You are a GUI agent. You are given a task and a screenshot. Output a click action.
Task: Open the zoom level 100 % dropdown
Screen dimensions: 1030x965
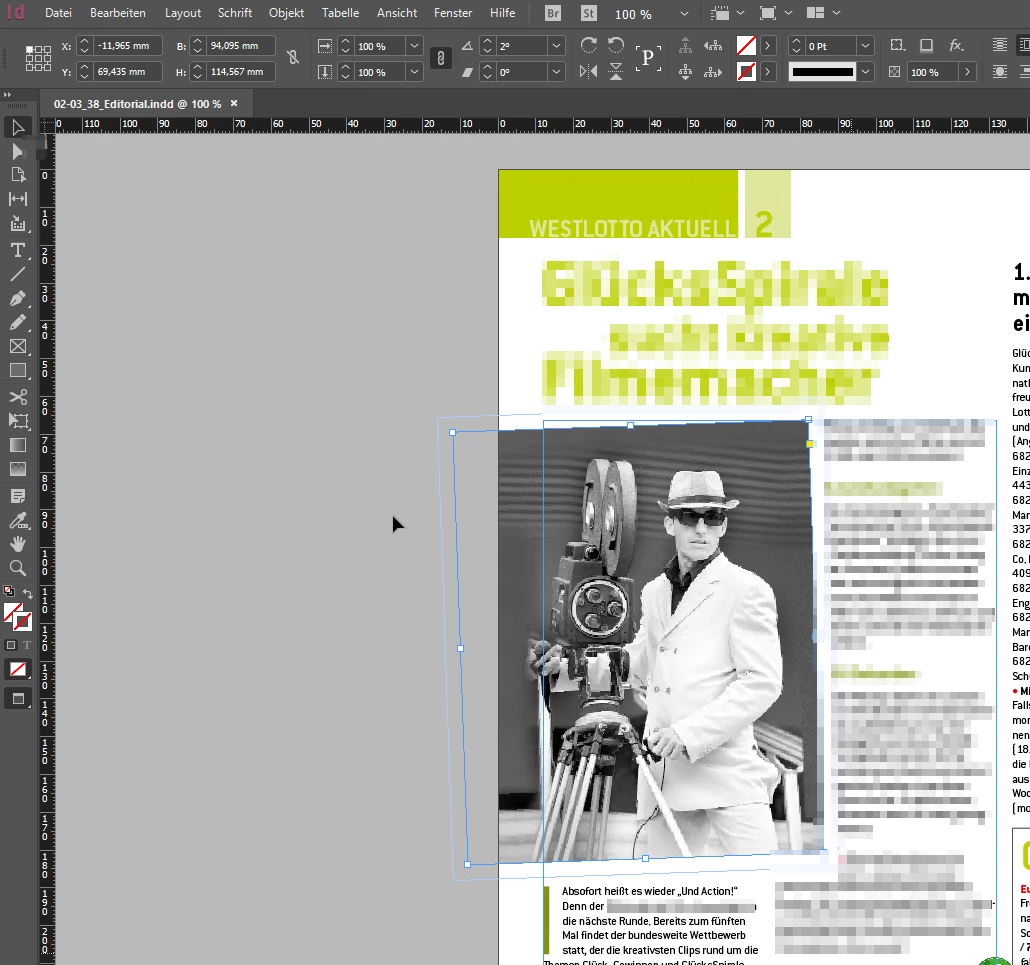[684, 13]
